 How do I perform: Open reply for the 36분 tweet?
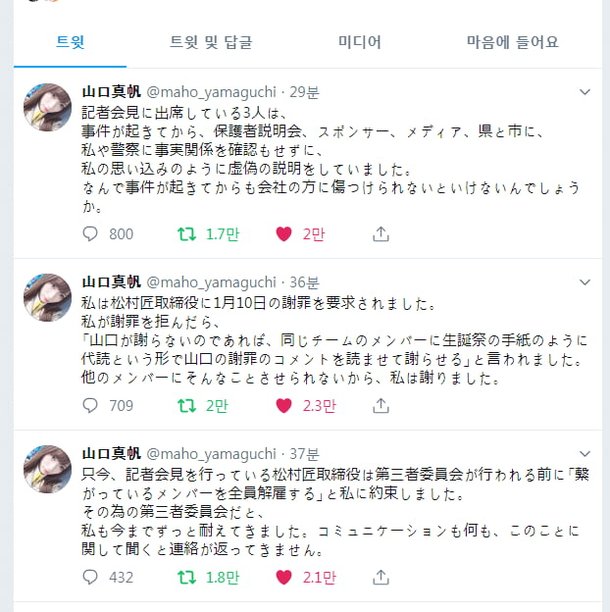[x=90, y=406]
